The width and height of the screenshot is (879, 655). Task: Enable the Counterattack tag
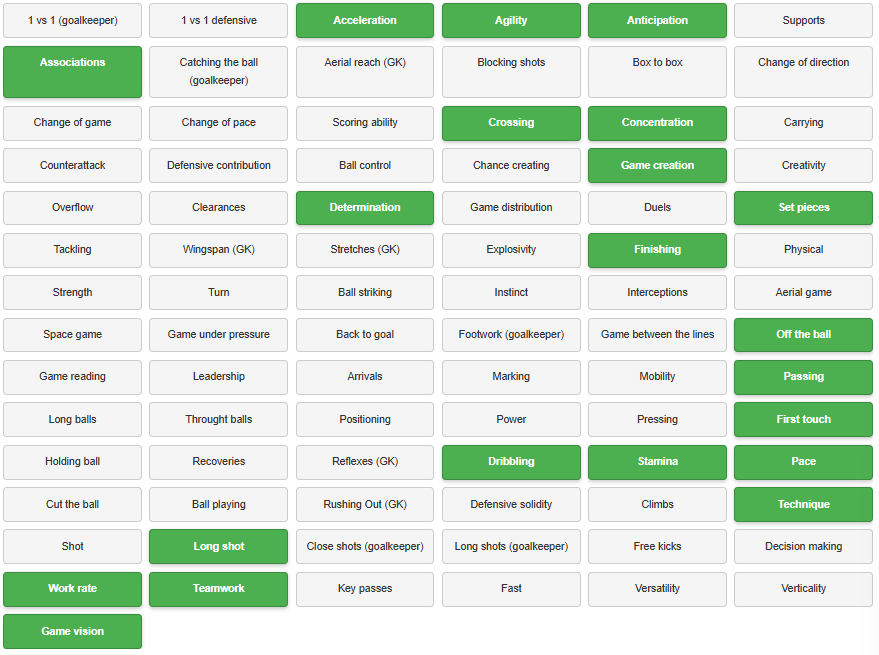coord(72,166)
